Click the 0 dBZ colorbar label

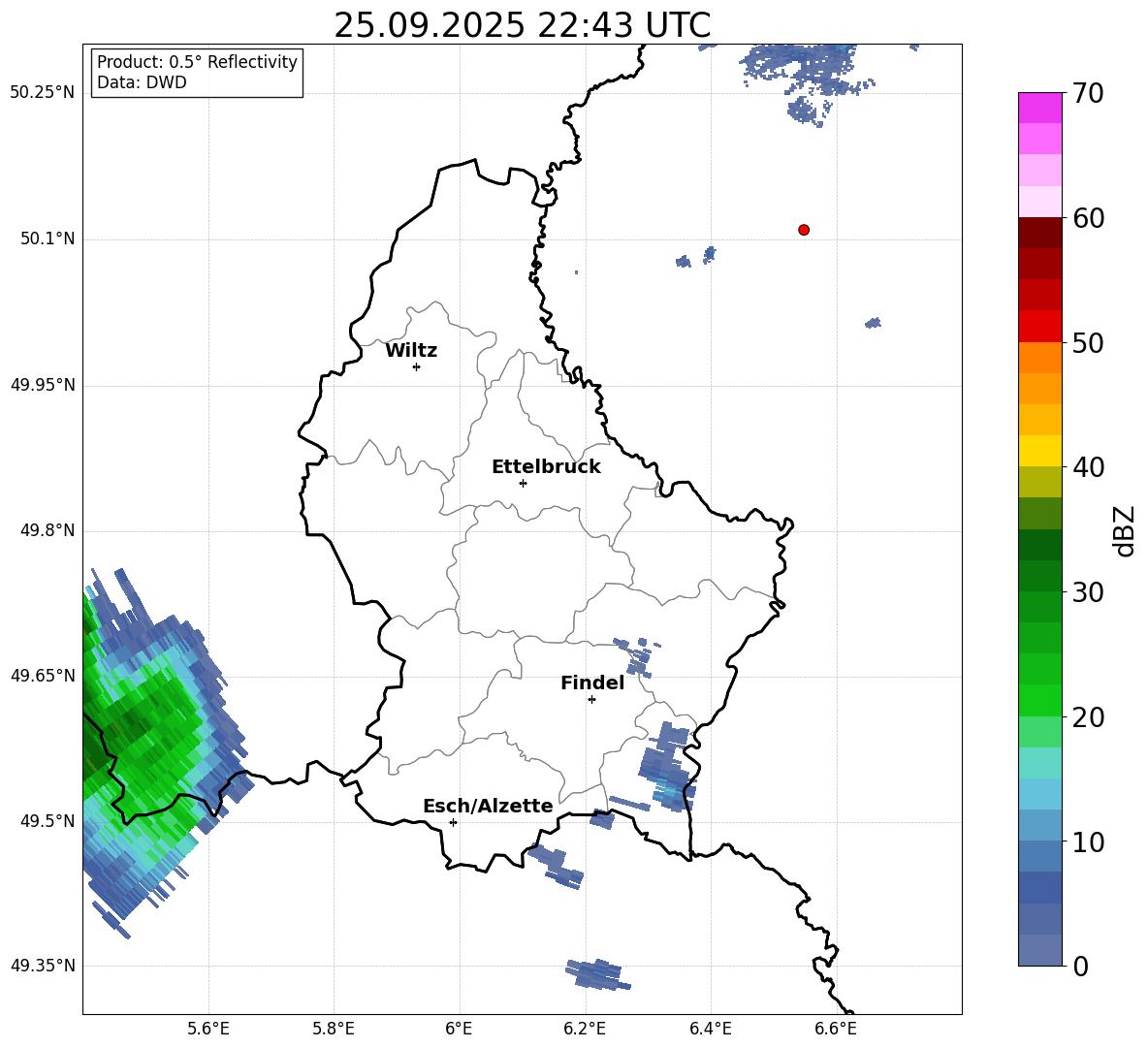coord(1080,967)
